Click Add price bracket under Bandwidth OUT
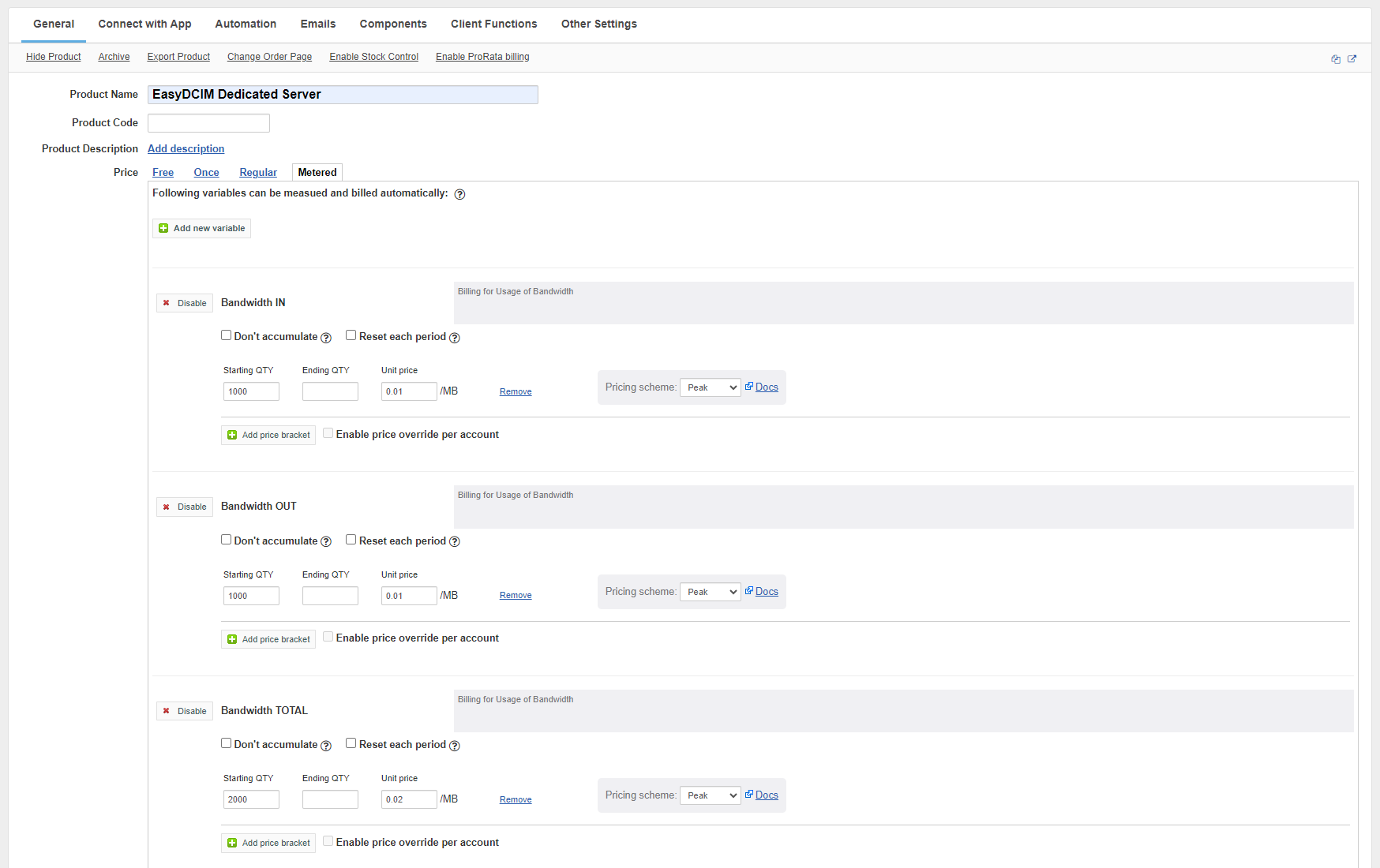1380x868 pixels. [268, 639]
